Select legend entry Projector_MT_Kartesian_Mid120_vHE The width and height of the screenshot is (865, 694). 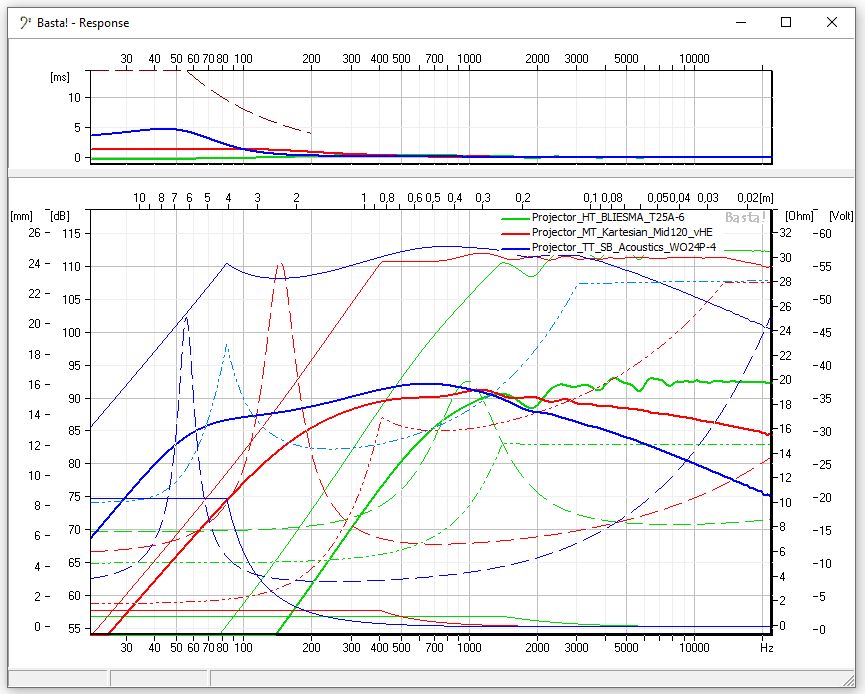621,232
